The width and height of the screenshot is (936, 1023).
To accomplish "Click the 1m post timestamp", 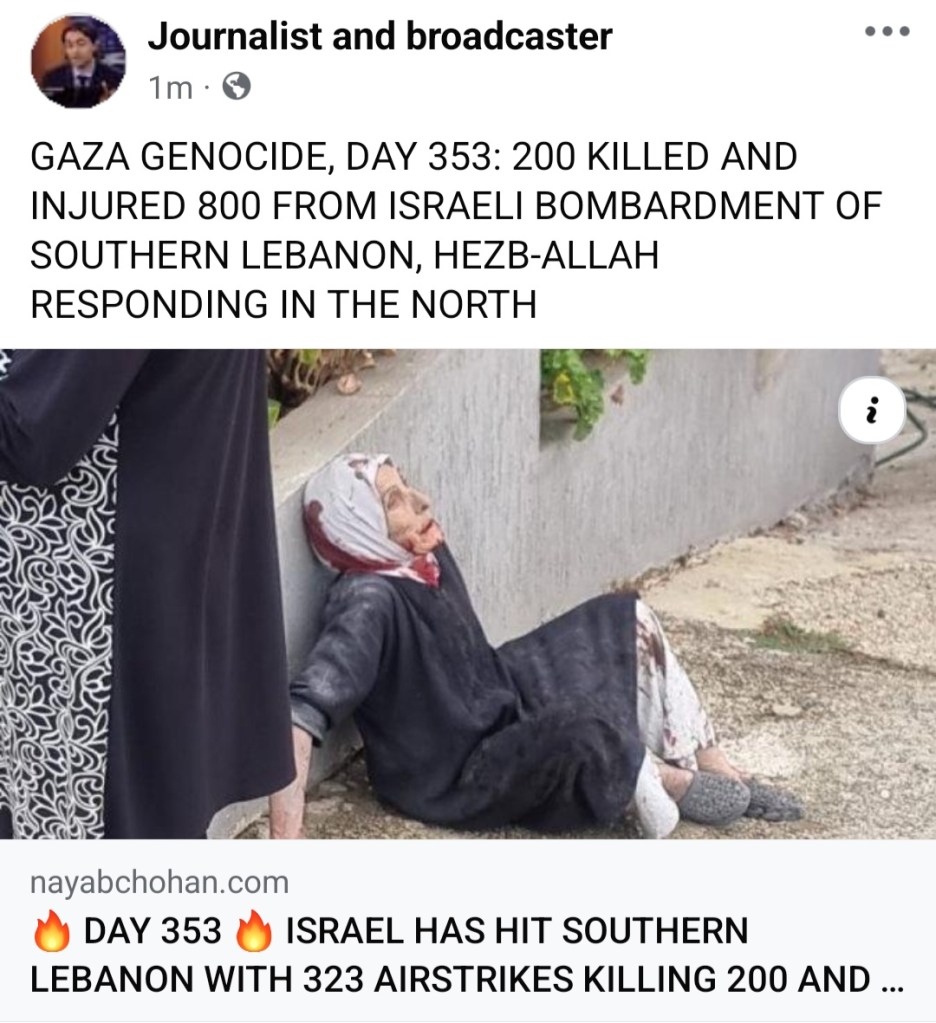I will pyautogui.click(x=170, y=87).
